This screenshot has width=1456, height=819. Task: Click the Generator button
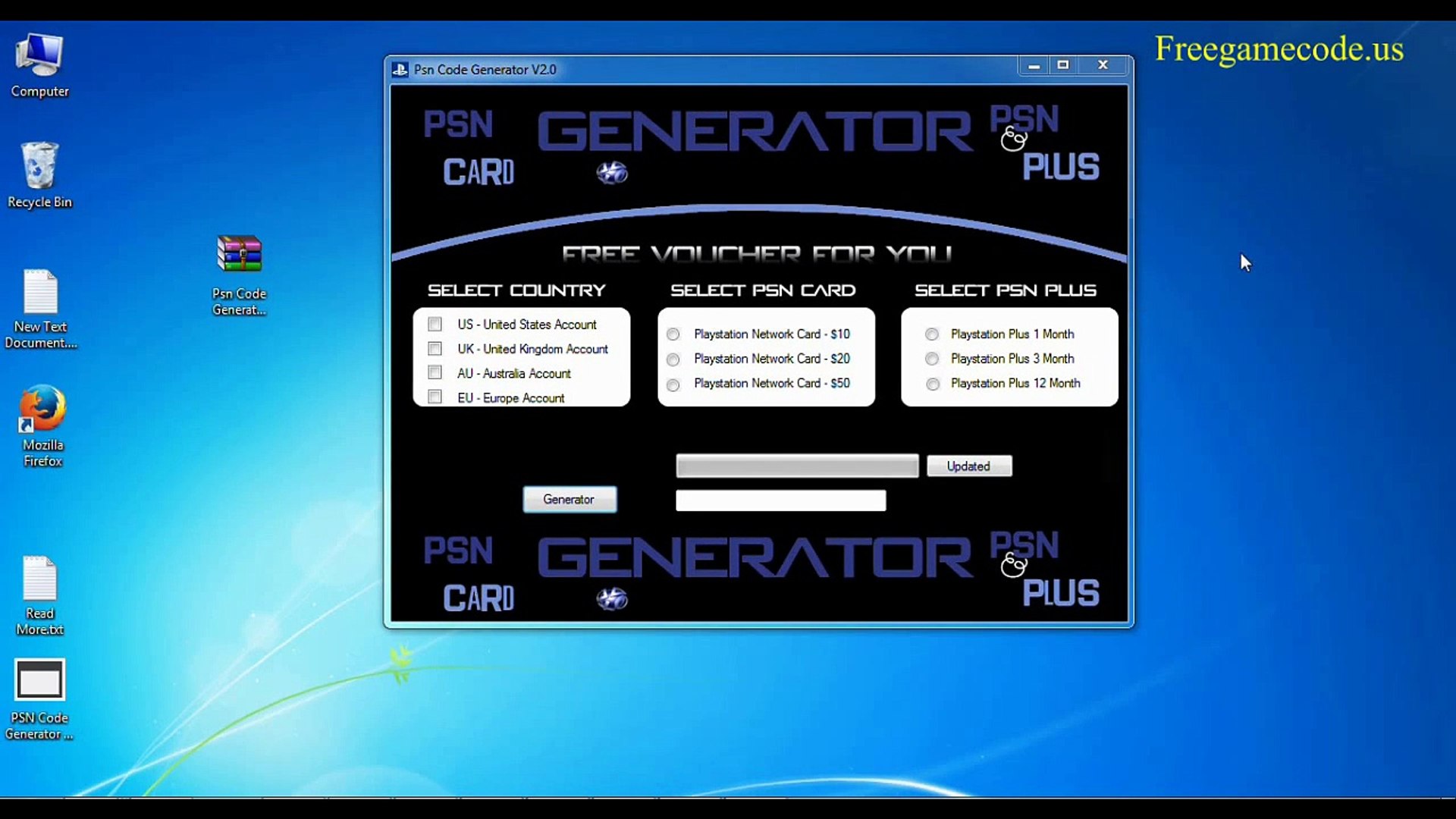569,499
